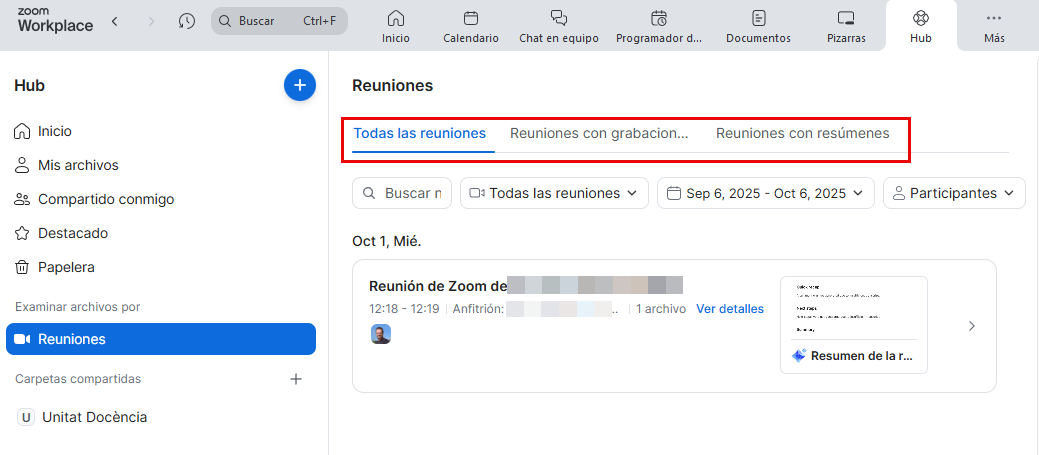
Task: Expand the Participantes filter dropdown
Action: coord(954,193)
